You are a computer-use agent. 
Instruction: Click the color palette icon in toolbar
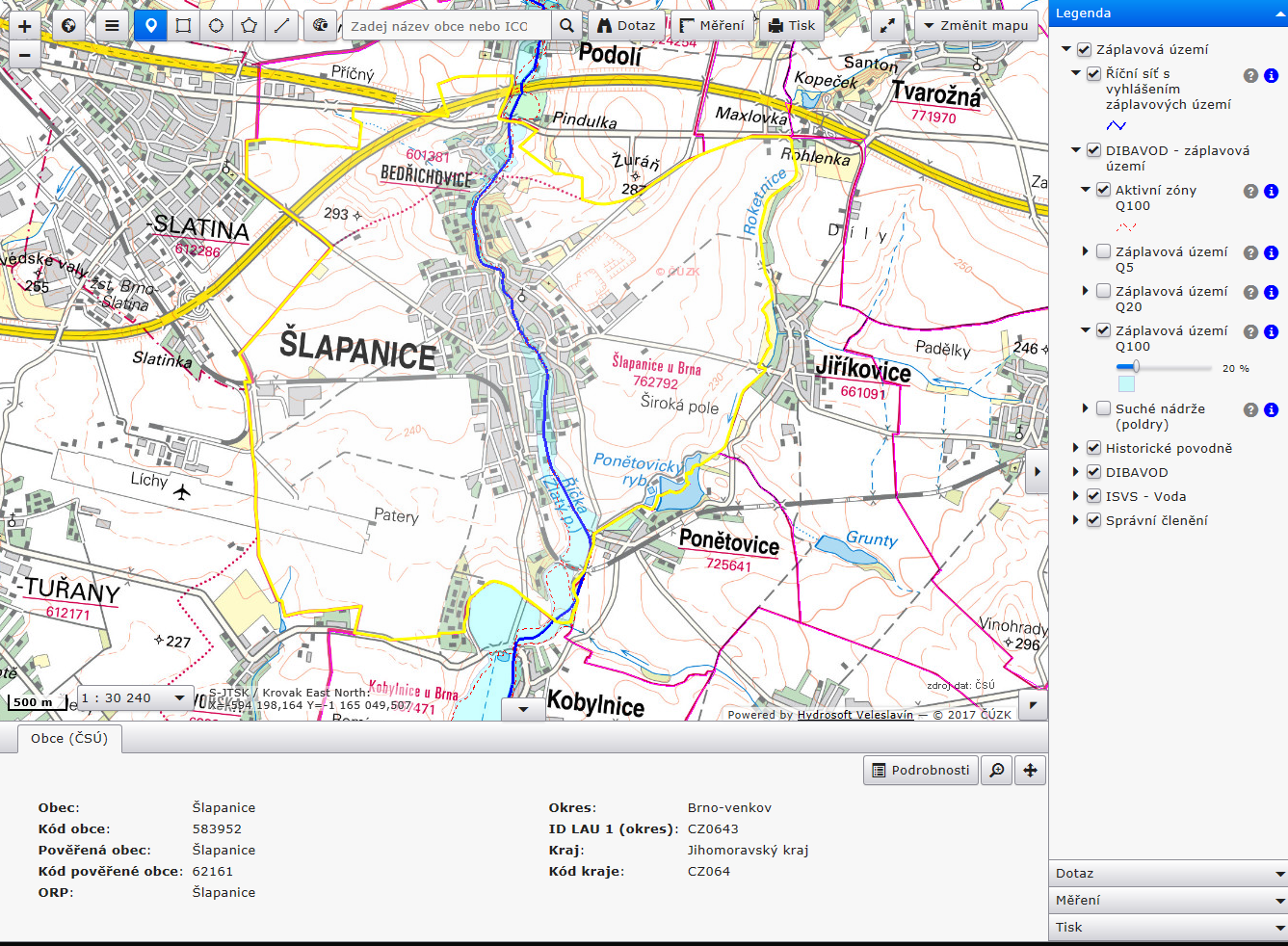(321, 26)
